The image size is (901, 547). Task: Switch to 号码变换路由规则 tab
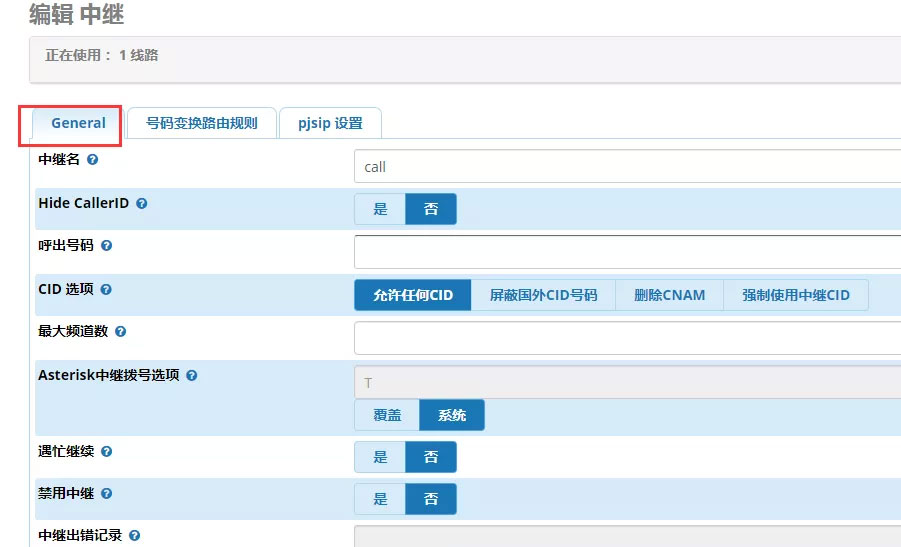point(202,123)
